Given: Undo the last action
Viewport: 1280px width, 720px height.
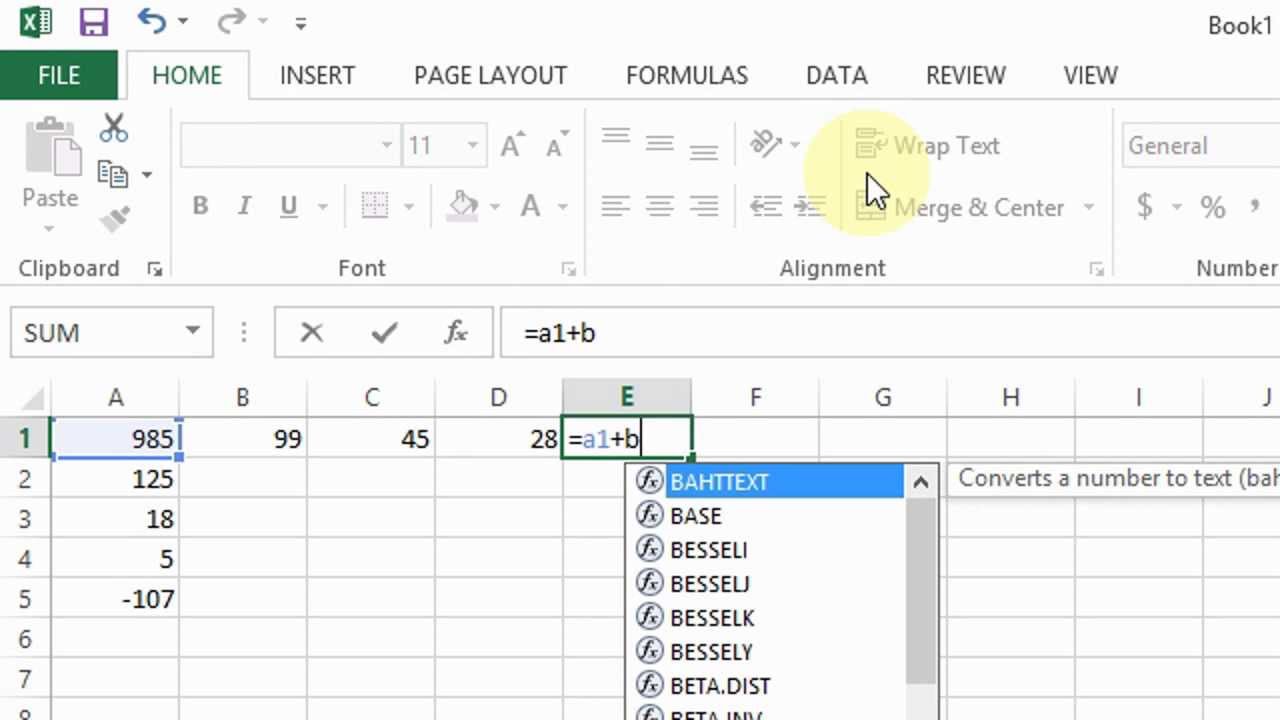Looking at the screenshot, I should 151,20.
